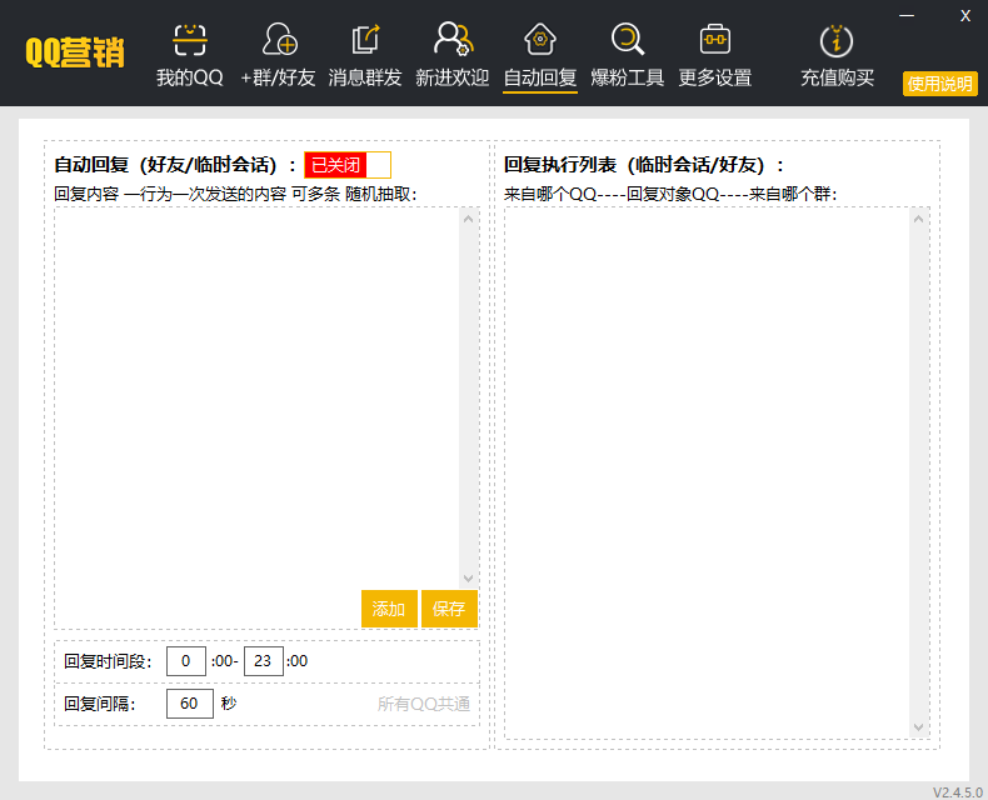Click the 添加 button
This screenshot has height=800, width=988.
(x=389, y=609)
